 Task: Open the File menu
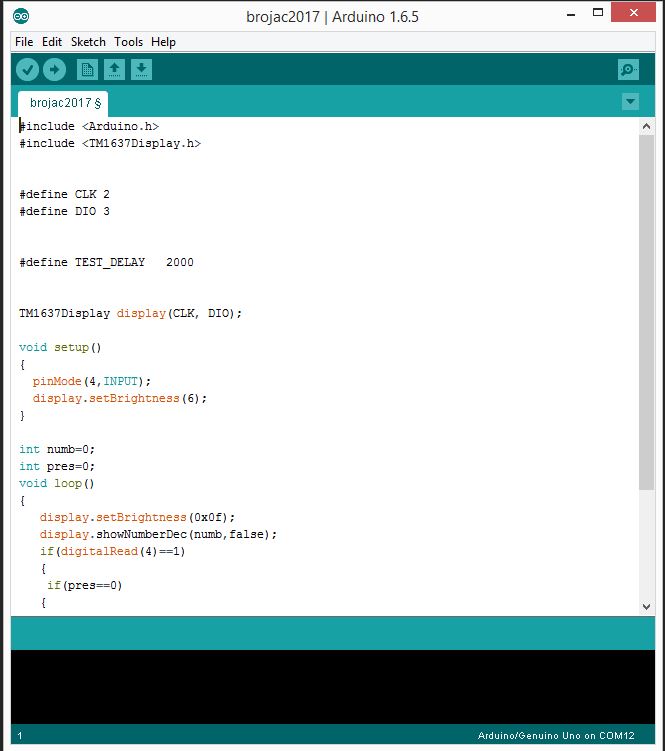click(24, 42)
